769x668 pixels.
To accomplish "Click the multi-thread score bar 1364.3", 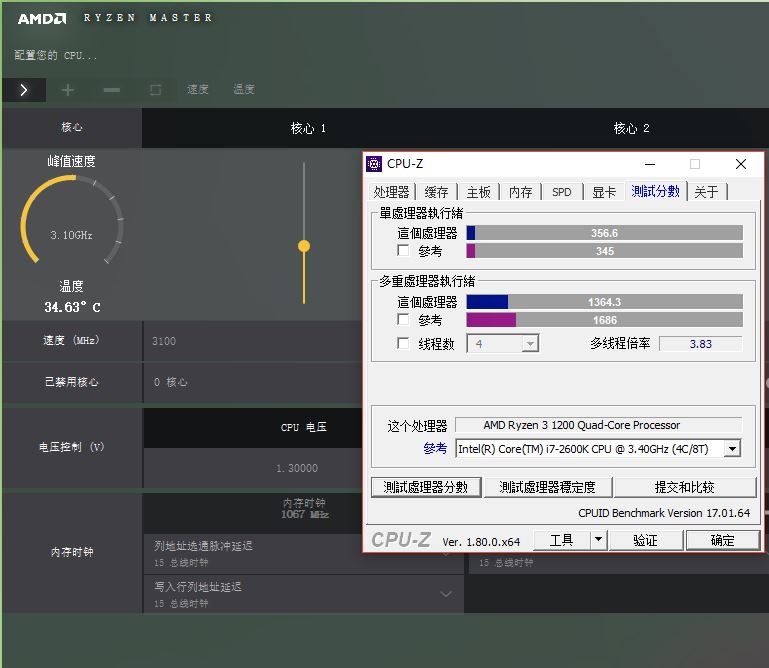I will tap(605, 302).
